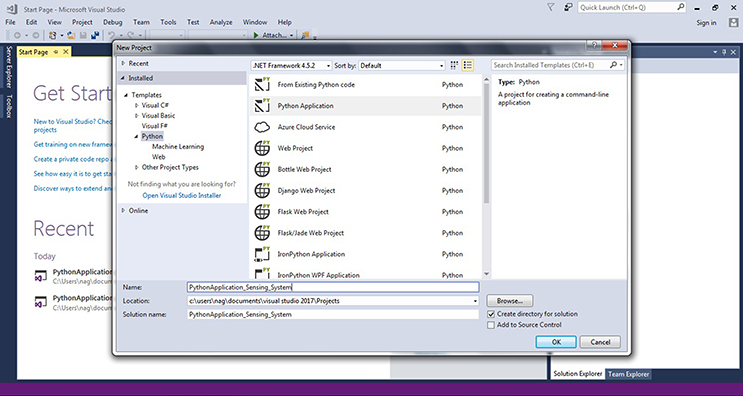Image resolution: width=743 pixels, height=396 pixels.
Task: Open the vertical Server Explorer tab
Action: [x=8, y=67]
